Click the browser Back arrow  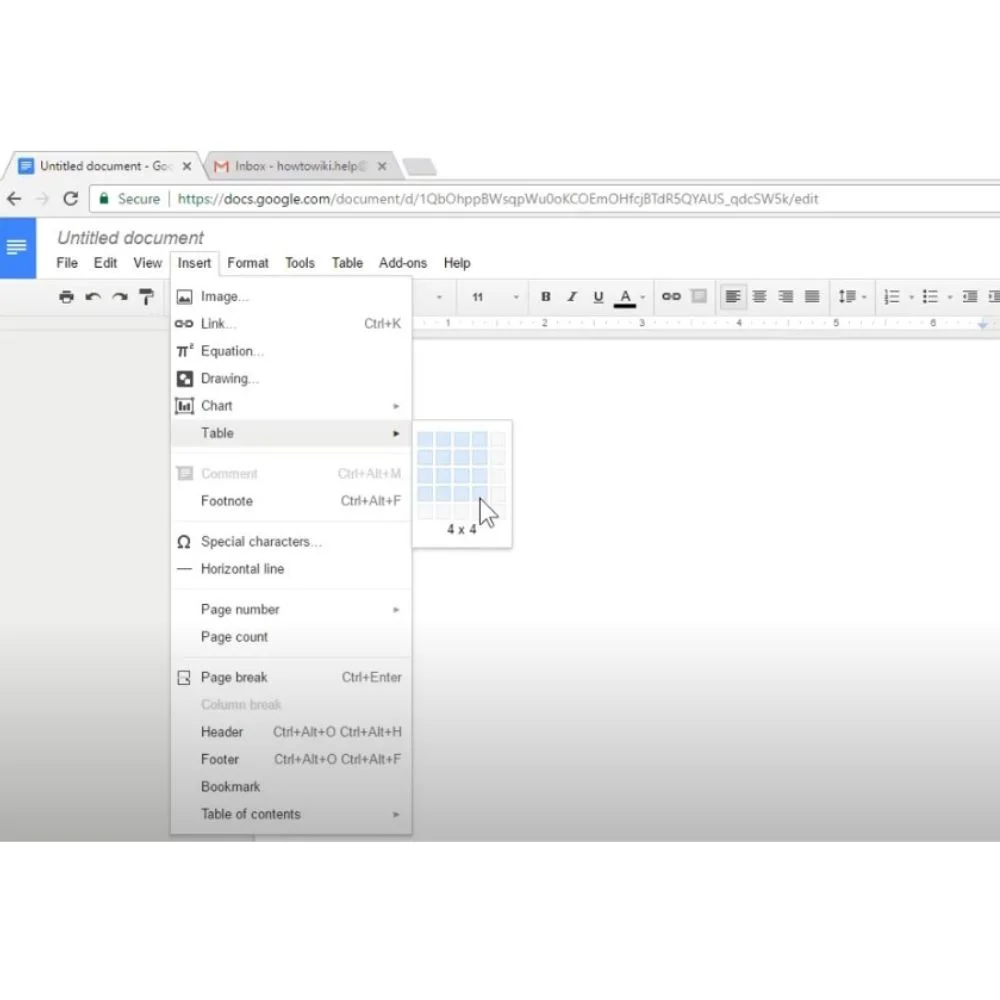pos(14,199)
